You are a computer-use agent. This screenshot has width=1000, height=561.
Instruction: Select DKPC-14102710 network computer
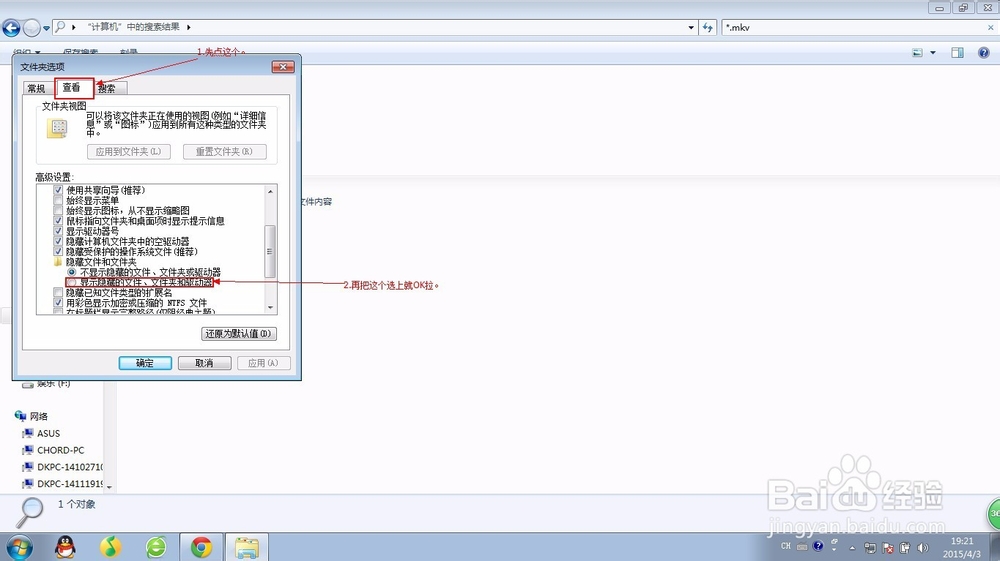coord(62,467)
